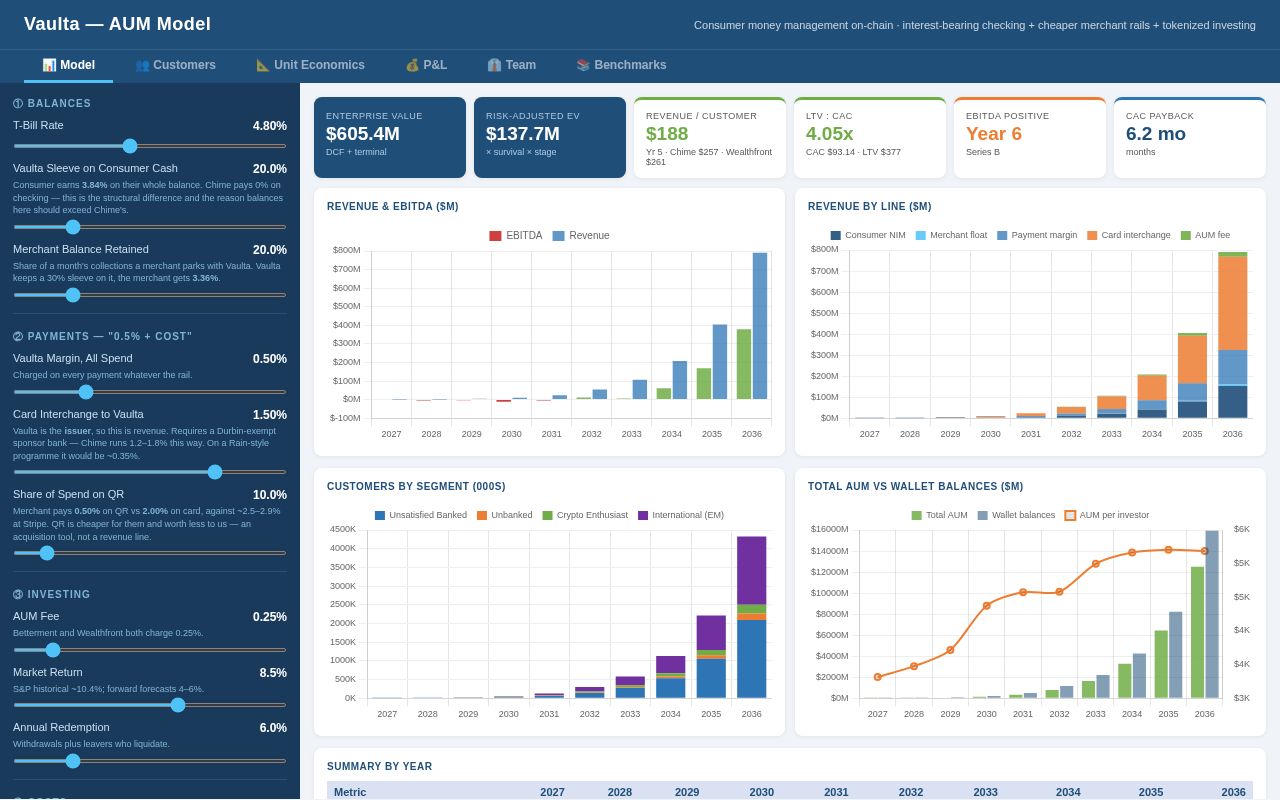Click the Market Return value 8.5%
The image size is (1280, 800).
pyautogui.click(x=273, y=673)
